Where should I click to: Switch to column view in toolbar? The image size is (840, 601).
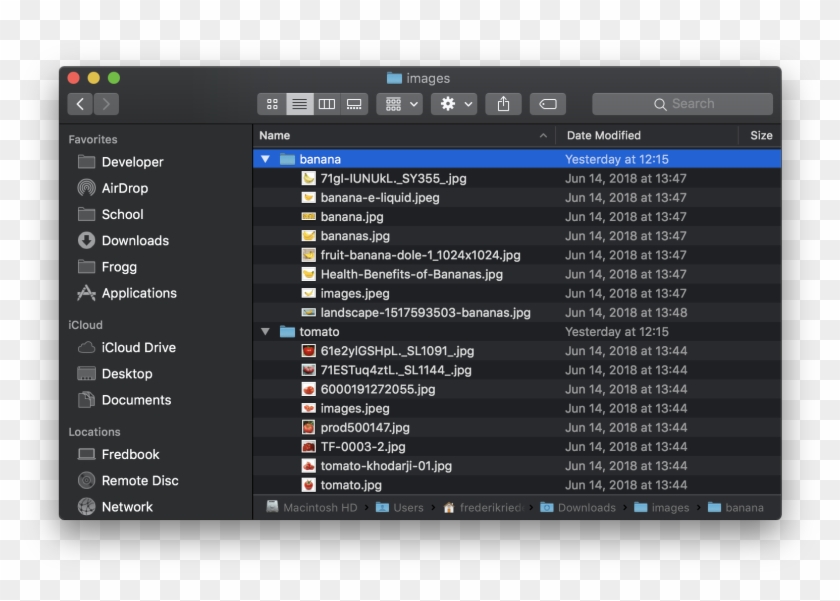(326, 104)
